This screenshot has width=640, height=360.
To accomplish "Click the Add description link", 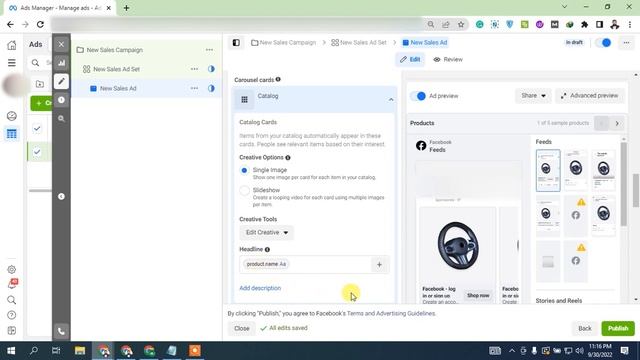I will 260,288.
